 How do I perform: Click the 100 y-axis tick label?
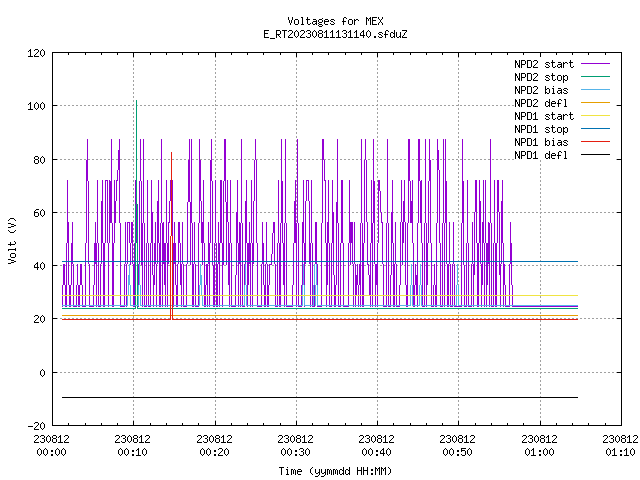point(36,107)
